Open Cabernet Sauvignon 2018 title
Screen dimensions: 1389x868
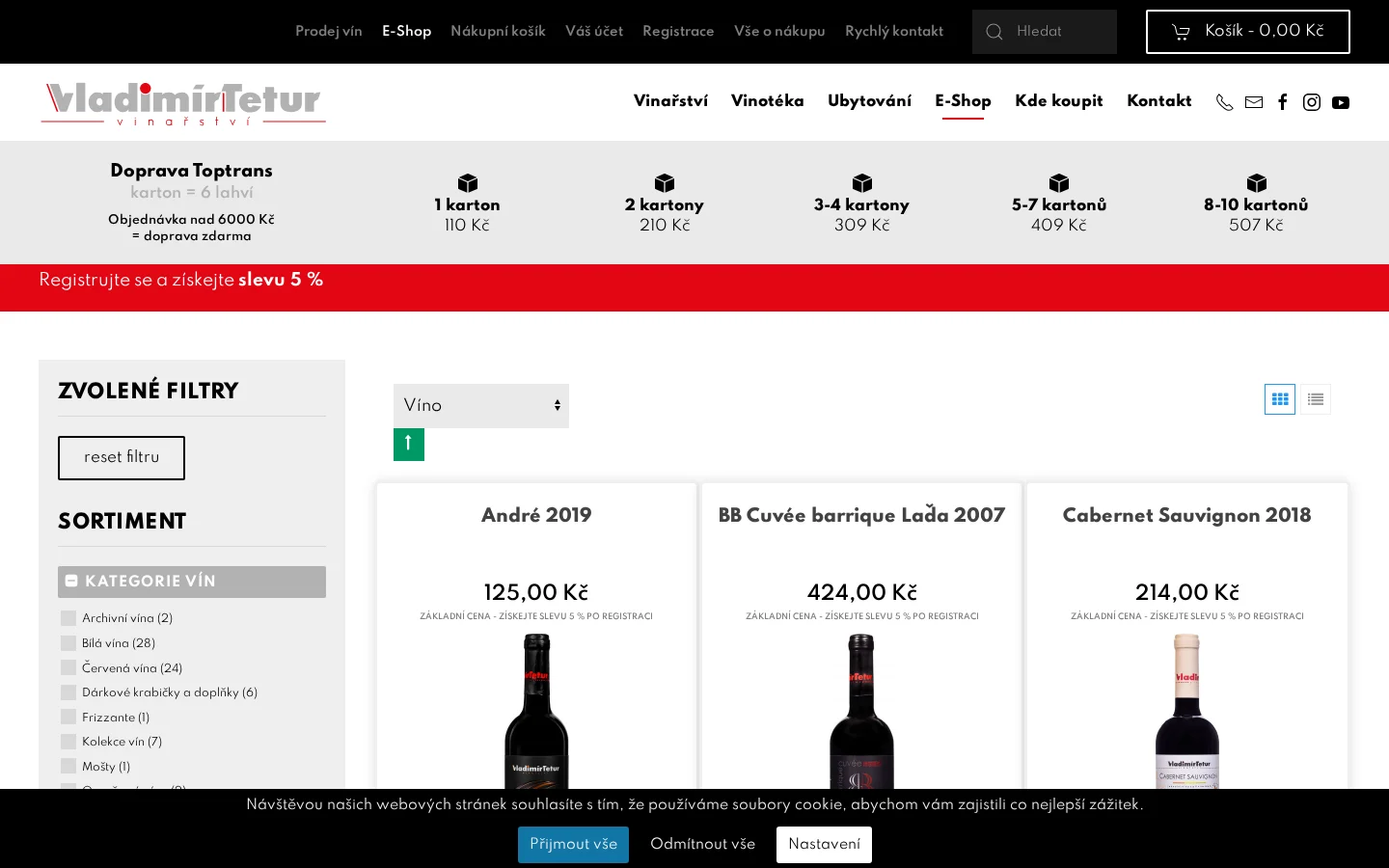[1186, 515]
